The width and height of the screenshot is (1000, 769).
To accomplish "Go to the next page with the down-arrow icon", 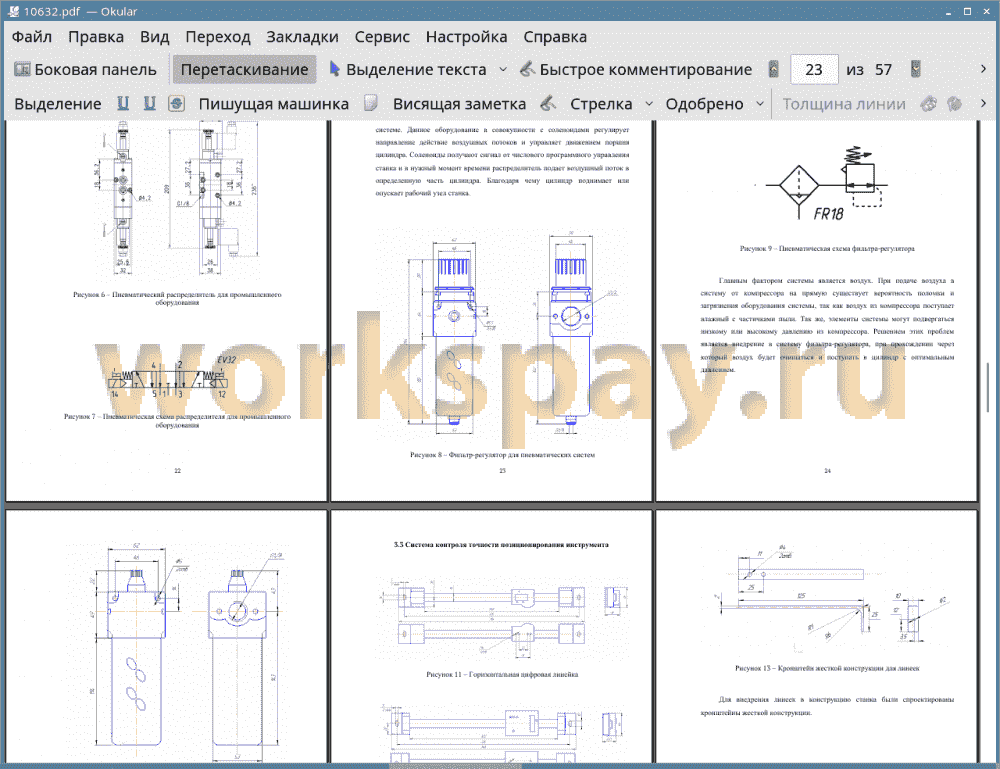I will 915,70.
